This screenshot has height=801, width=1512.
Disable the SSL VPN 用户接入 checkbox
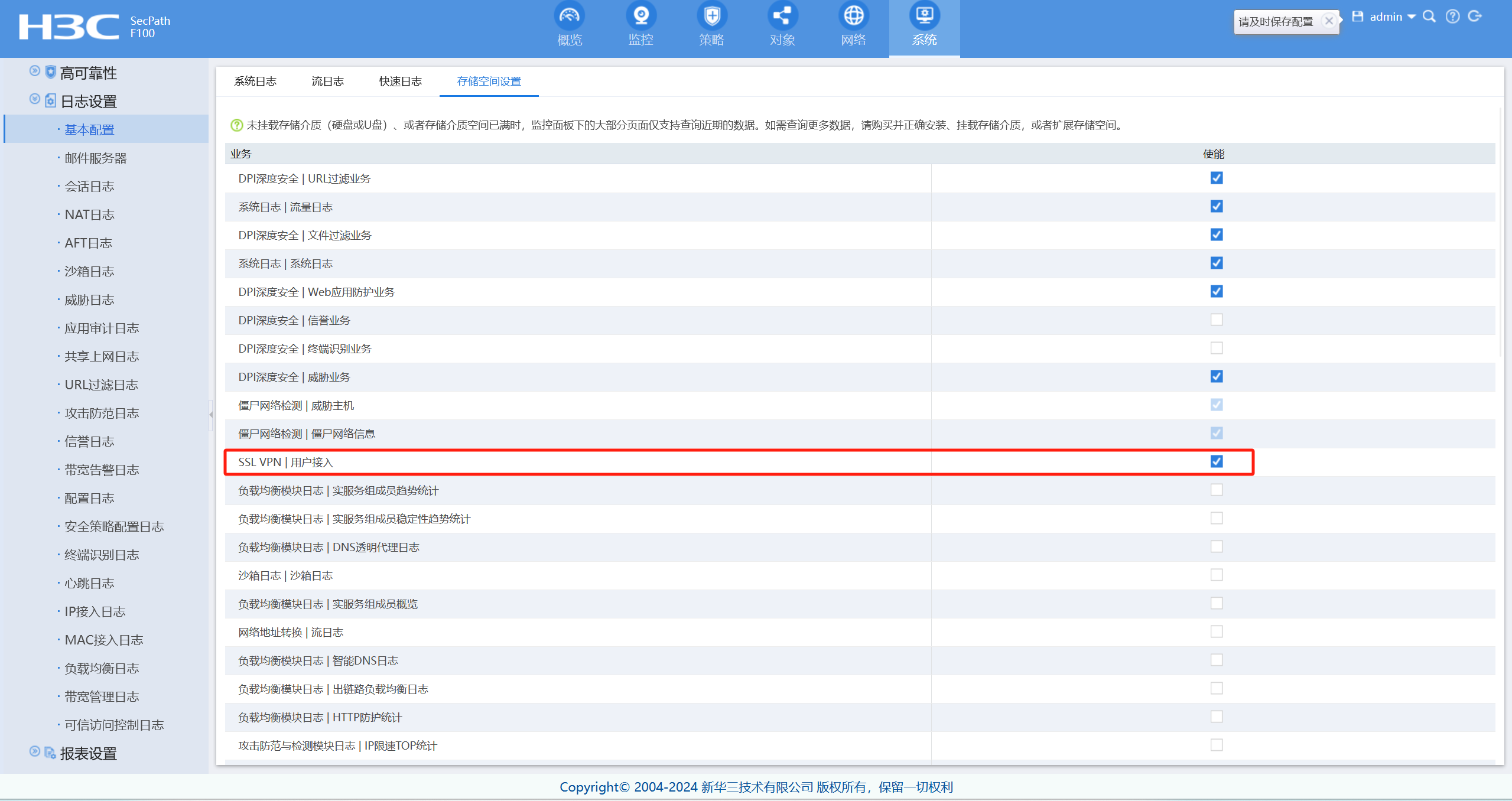click(x=1216, y=461)
